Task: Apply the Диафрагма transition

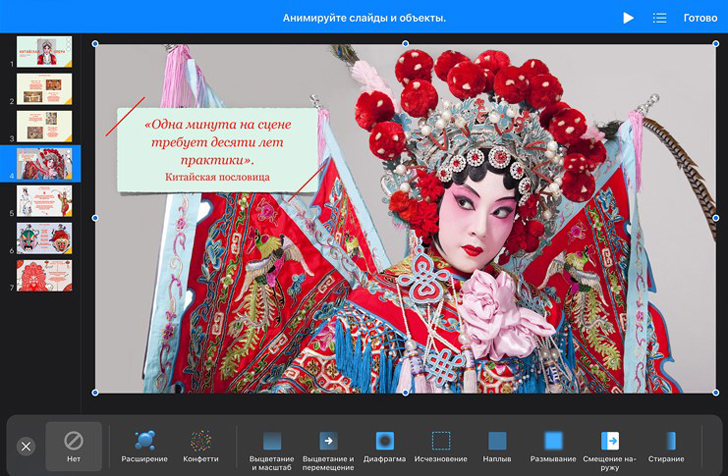Action: (384, 447)
